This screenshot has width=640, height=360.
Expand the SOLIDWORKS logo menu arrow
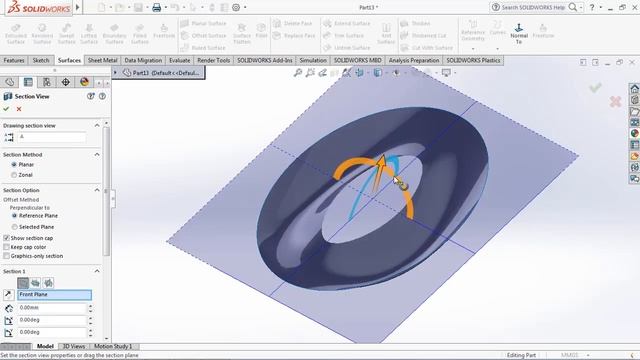pos(78,7)
